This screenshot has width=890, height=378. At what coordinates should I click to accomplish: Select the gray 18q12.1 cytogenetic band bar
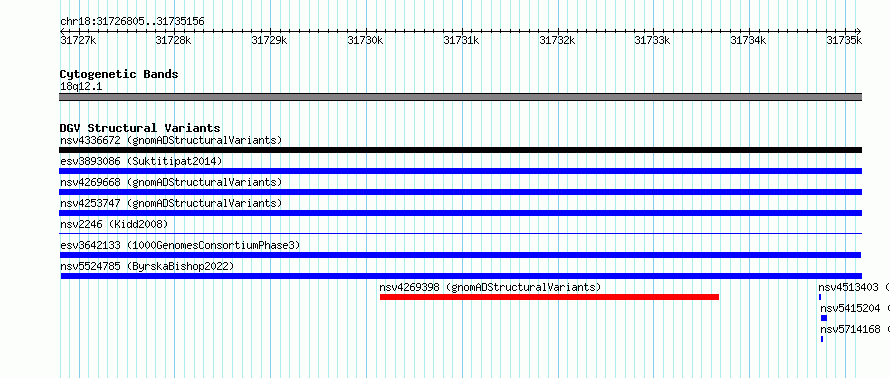pyautogui.click(x=460, y=97)
